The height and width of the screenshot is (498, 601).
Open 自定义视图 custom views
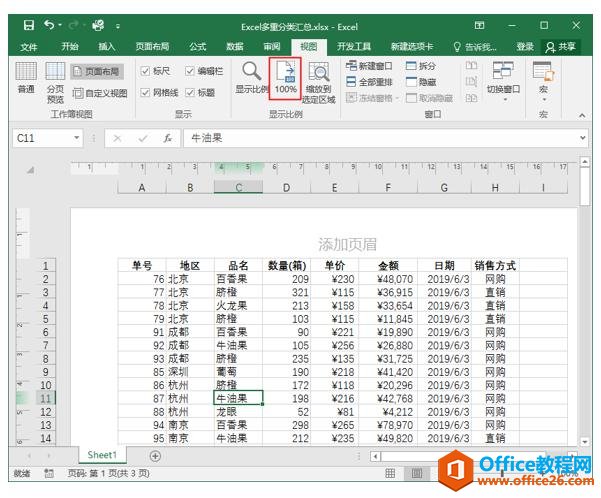pos(100,93)
